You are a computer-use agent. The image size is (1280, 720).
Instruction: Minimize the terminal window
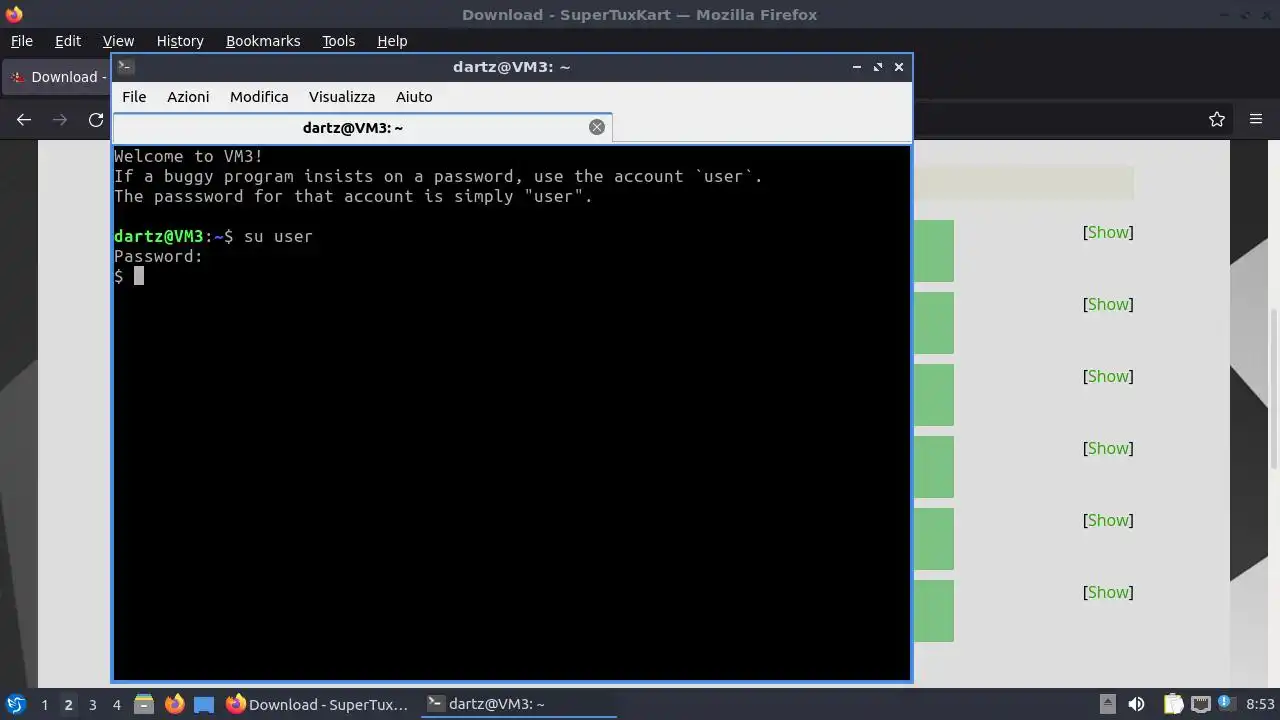click(857, 67)
